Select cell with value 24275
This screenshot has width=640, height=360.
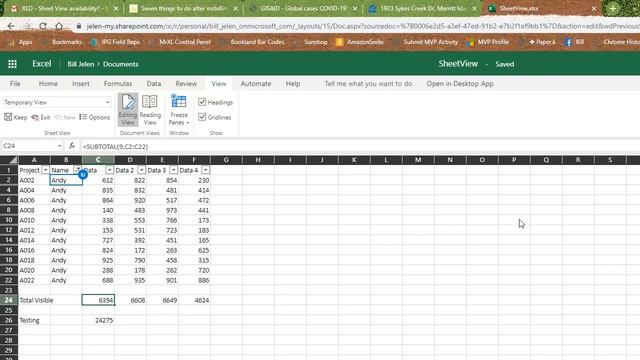pyautogui.click(x=98, y=320)
